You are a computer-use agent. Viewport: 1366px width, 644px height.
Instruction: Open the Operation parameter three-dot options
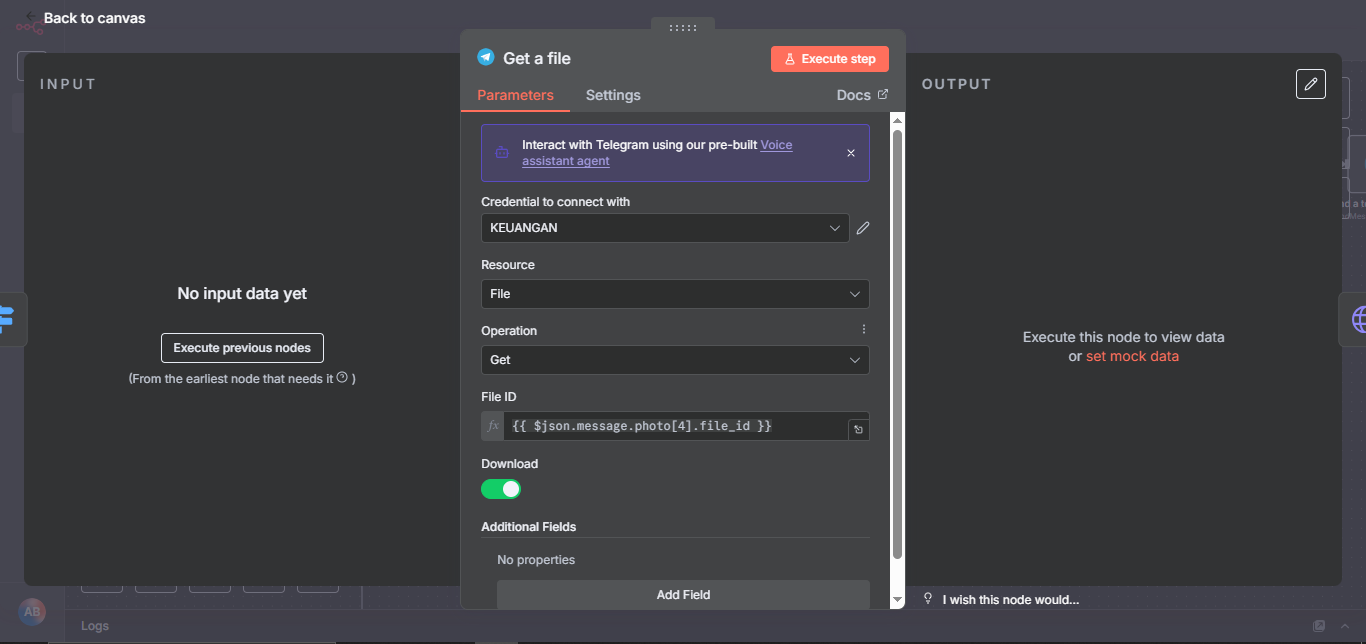click(864, 330)
